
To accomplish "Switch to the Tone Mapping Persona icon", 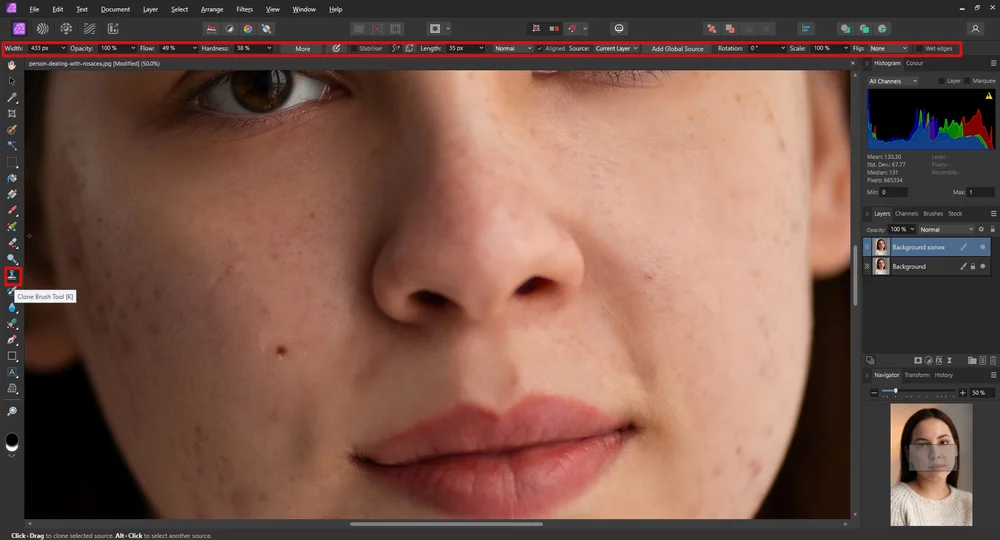I will pyautogui.click(x=90, y=29).
